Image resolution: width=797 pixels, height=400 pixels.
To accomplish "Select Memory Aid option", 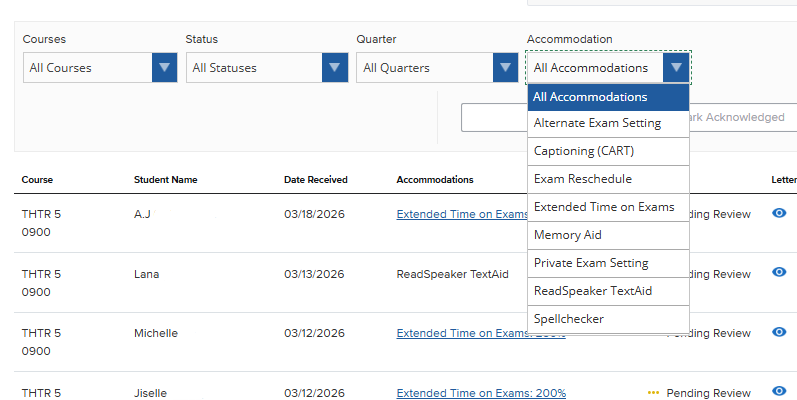I will pos(608,235).
